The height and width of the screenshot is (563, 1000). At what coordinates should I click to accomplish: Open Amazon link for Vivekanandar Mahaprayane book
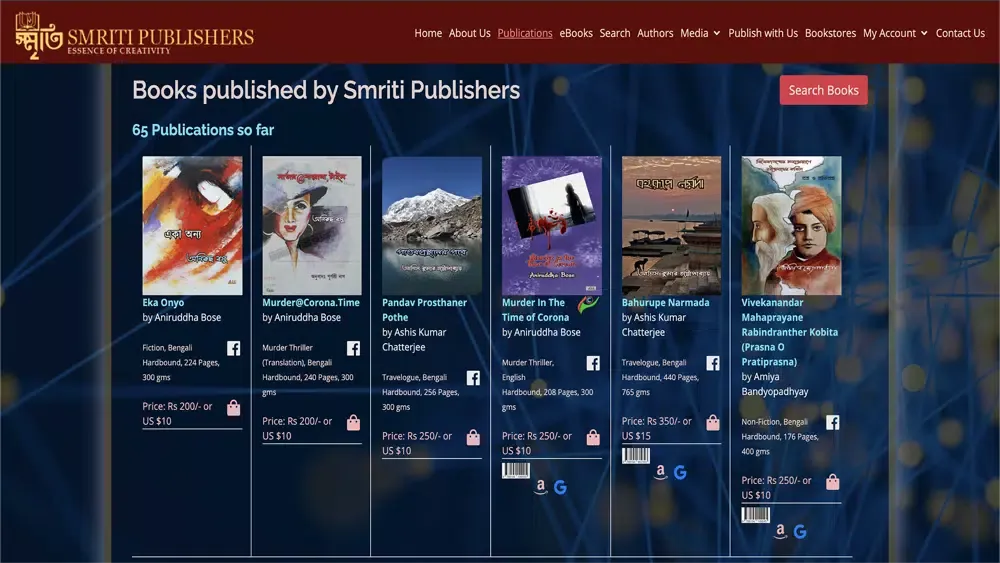tap(781, 531)
